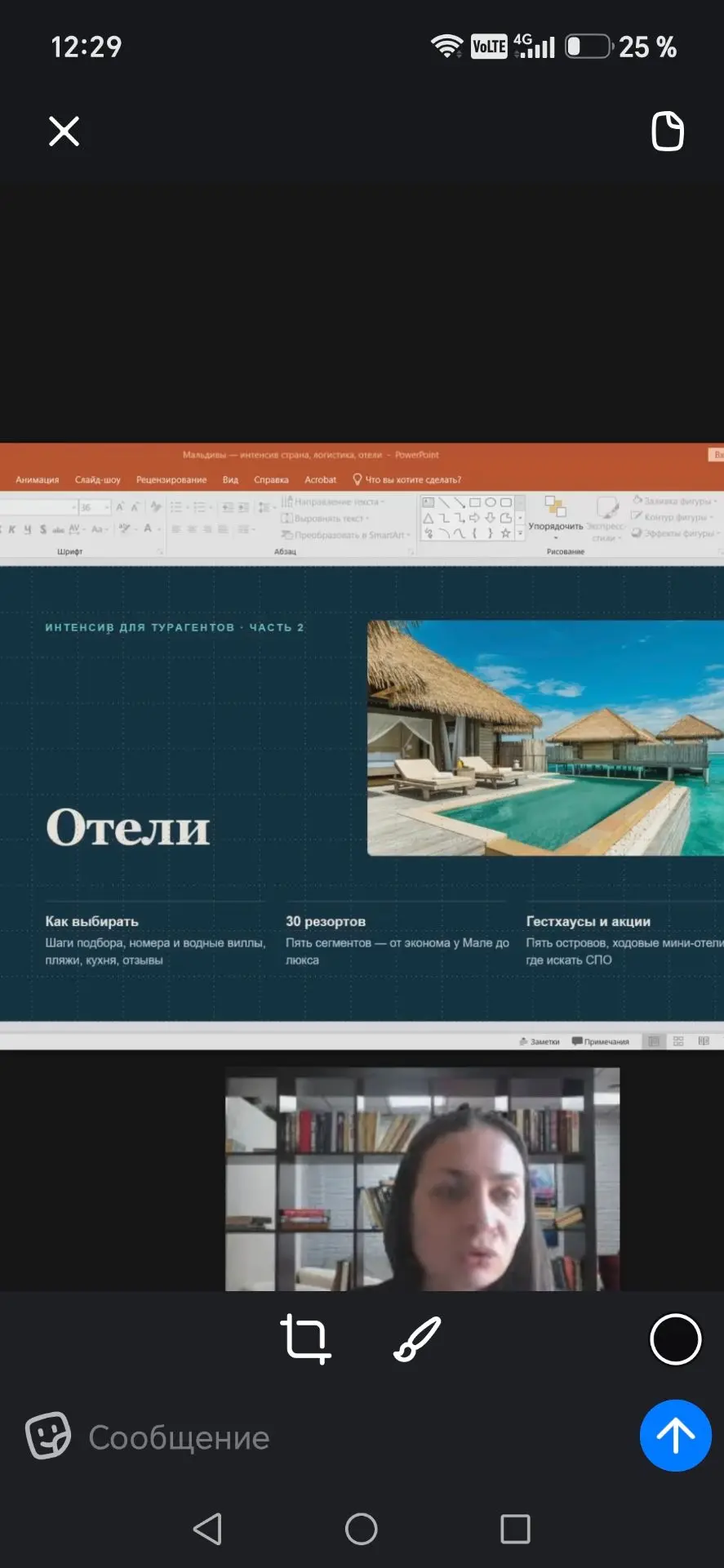Activate the brush drawing tool
724x1568 pixels.
click(417, 1339)
